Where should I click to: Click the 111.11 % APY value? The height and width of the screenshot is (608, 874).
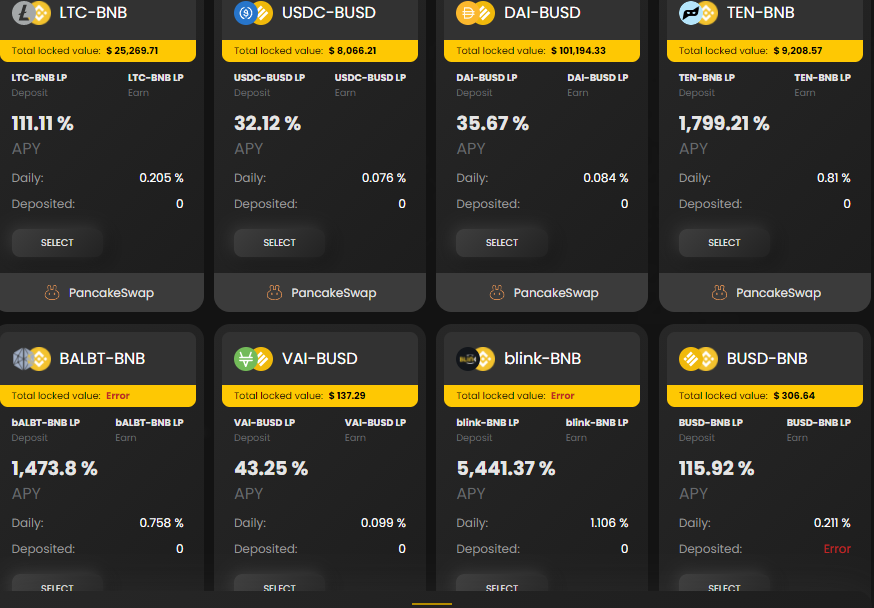[42, 123]
